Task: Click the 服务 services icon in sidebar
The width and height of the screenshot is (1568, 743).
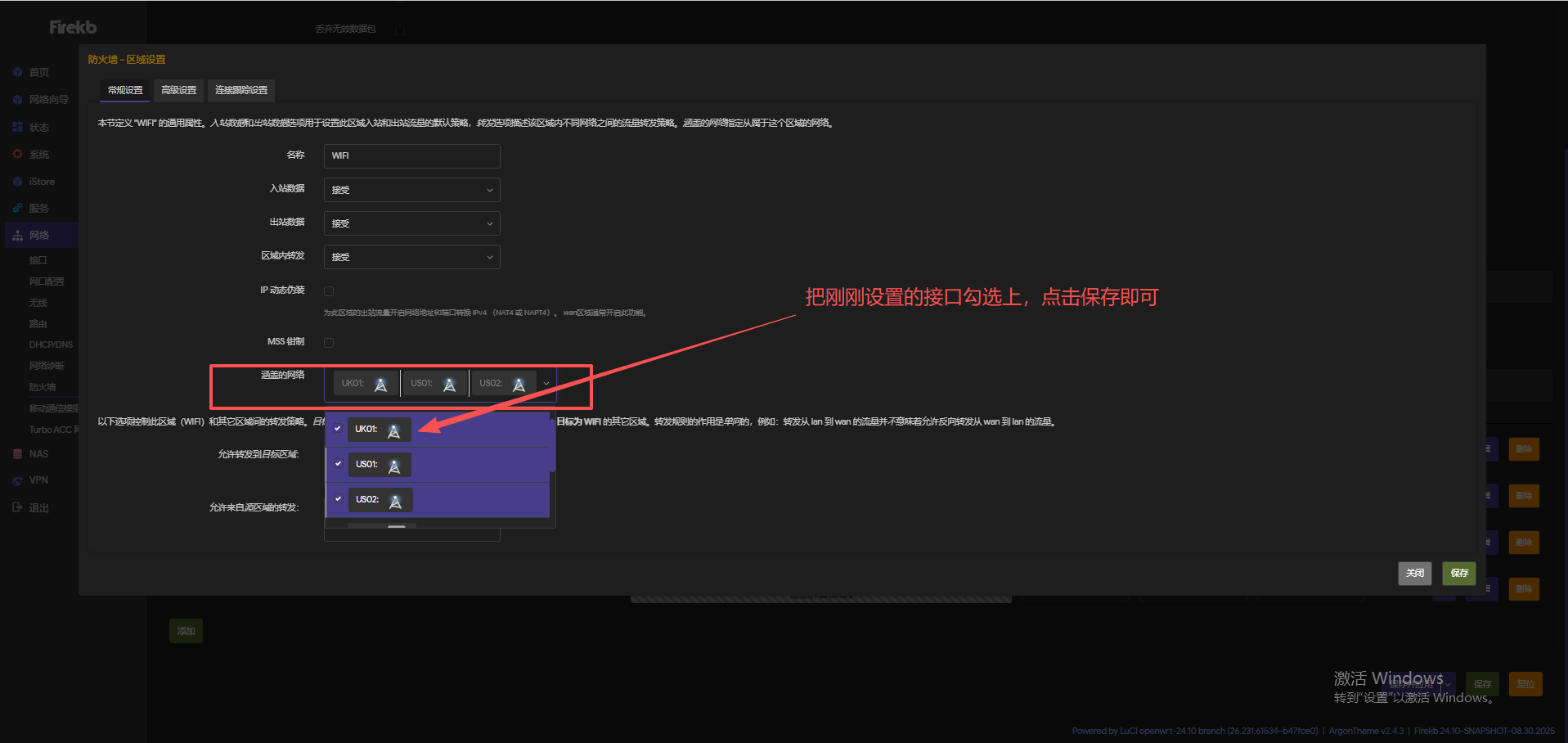Action: point(18,208)
